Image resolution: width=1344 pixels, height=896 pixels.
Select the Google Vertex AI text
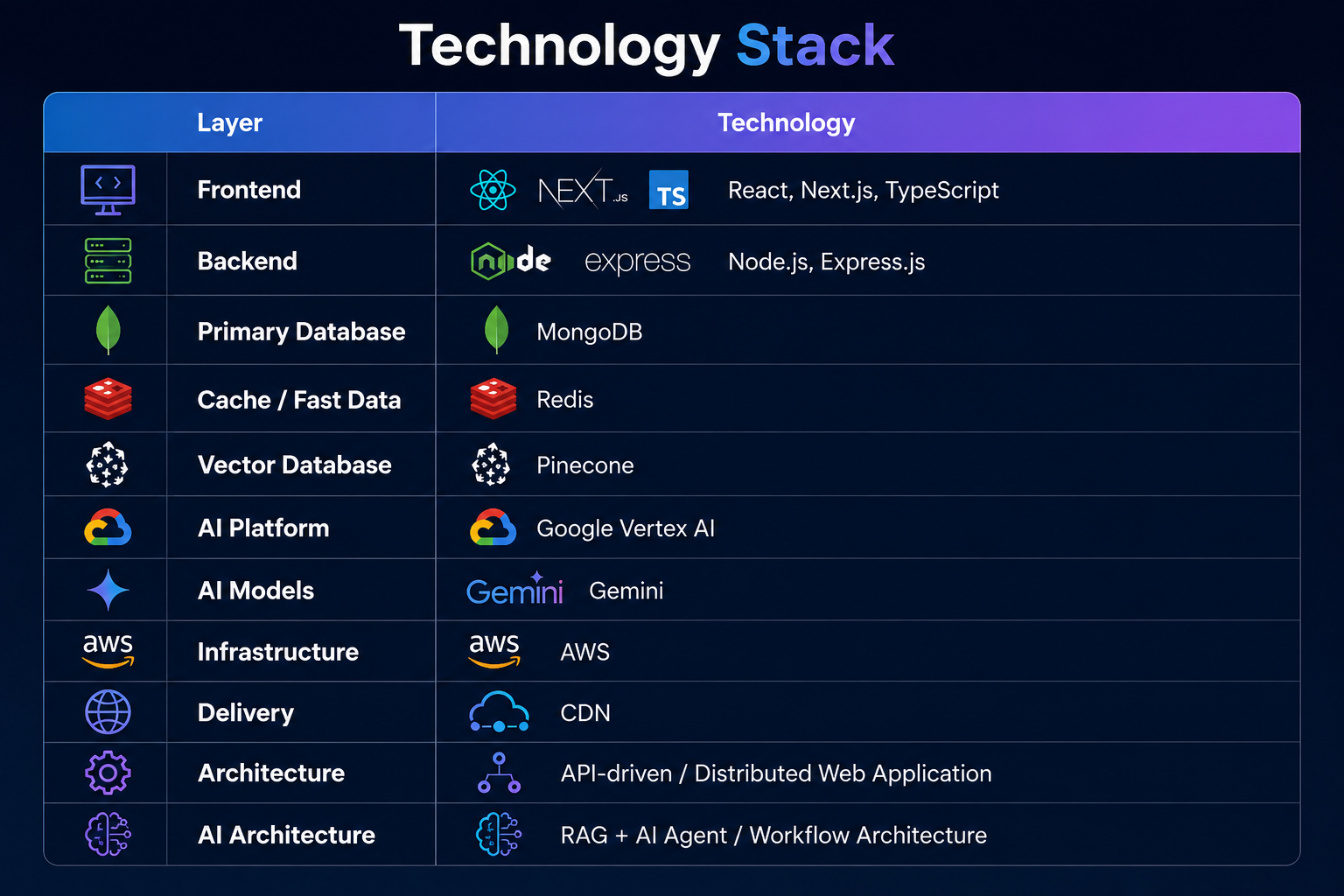[x=626, y=528]
